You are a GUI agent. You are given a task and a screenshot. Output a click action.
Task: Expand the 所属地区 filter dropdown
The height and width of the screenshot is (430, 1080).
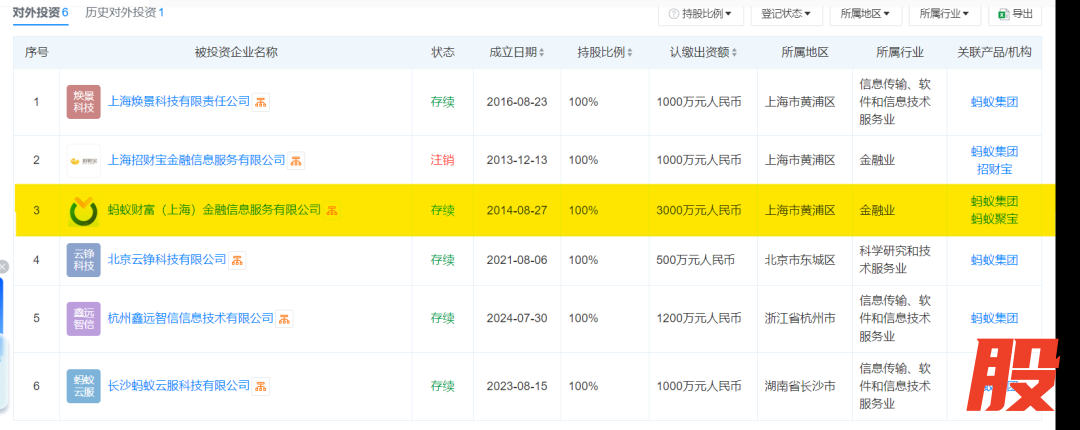pos(865,14)
